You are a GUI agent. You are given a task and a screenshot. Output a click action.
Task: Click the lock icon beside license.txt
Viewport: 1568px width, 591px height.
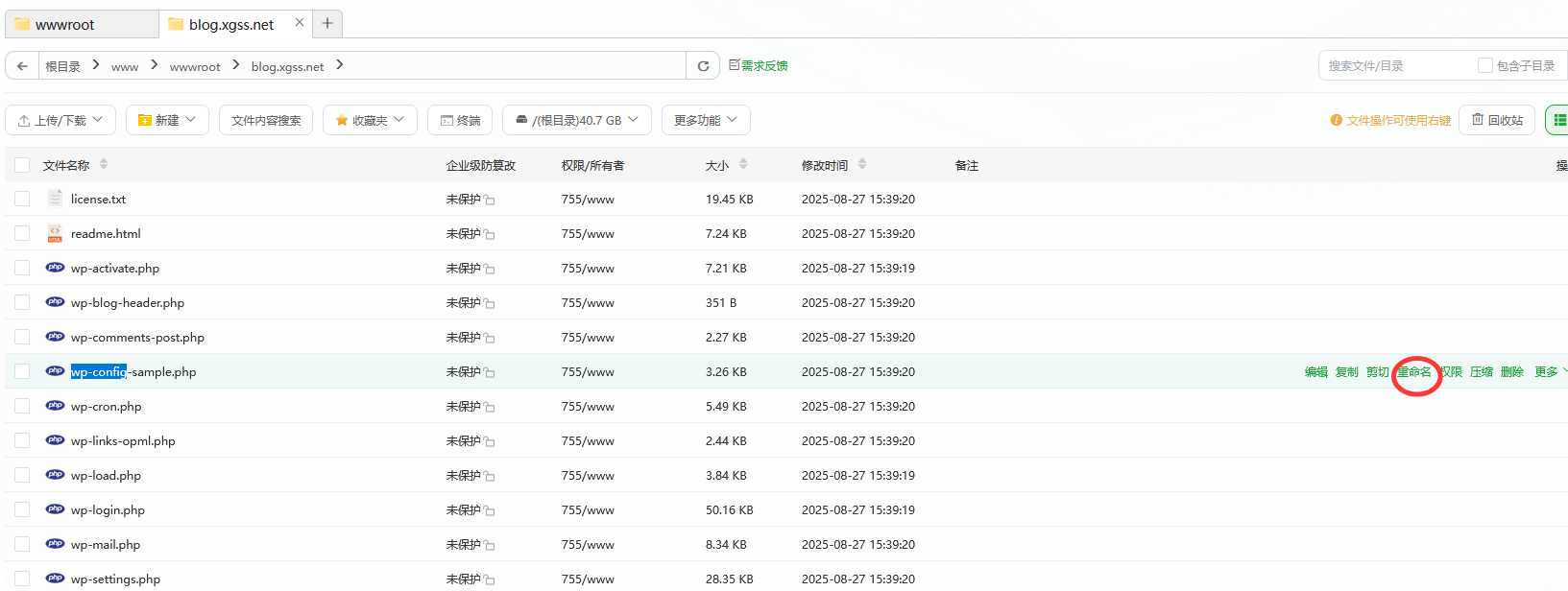click(490, 200)
